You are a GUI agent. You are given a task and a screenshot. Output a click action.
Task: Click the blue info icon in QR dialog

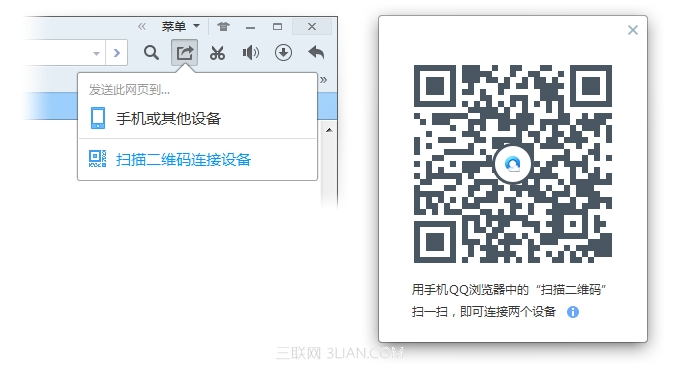click(573, 312)
